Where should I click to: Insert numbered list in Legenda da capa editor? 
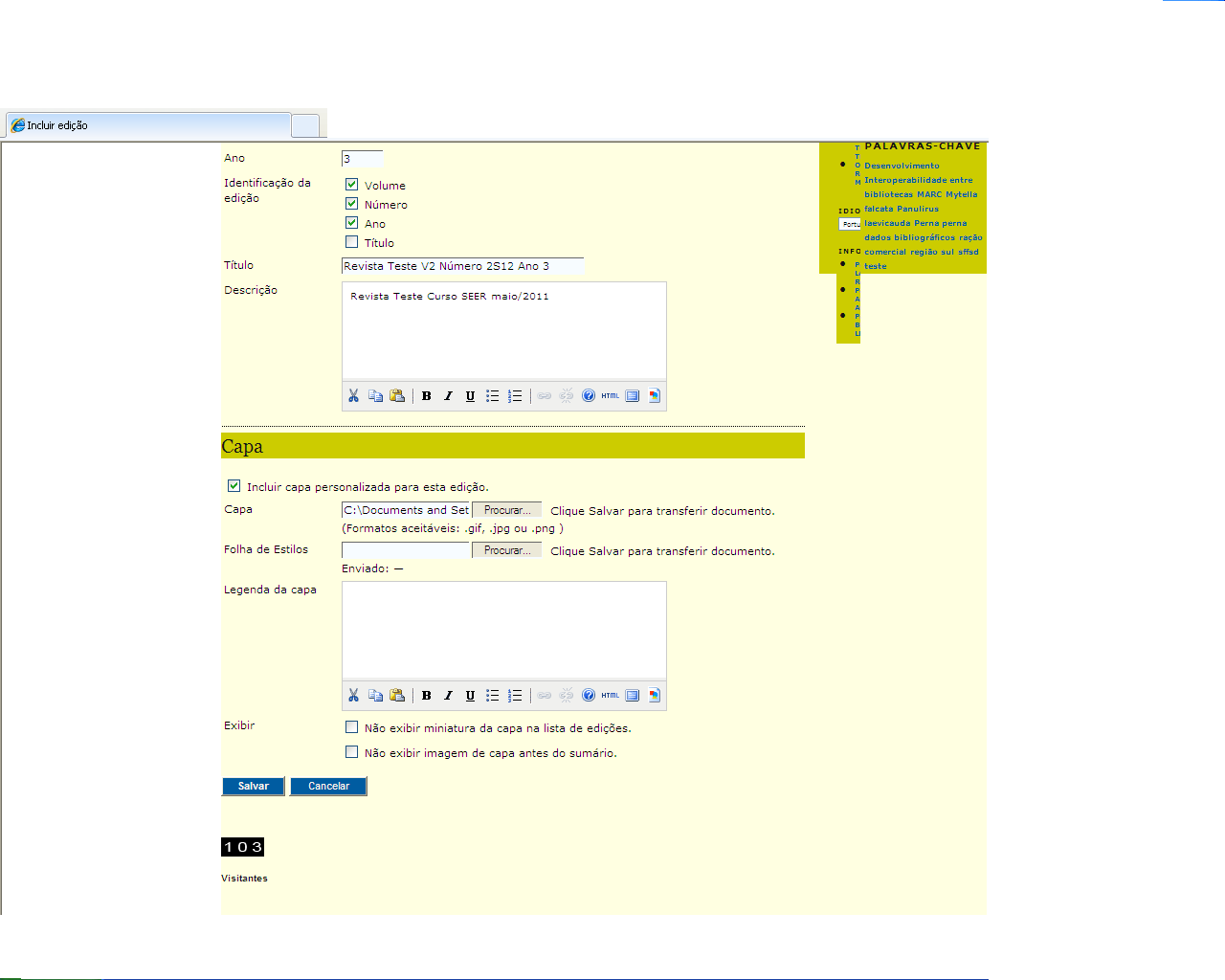[x=515, y=696]
